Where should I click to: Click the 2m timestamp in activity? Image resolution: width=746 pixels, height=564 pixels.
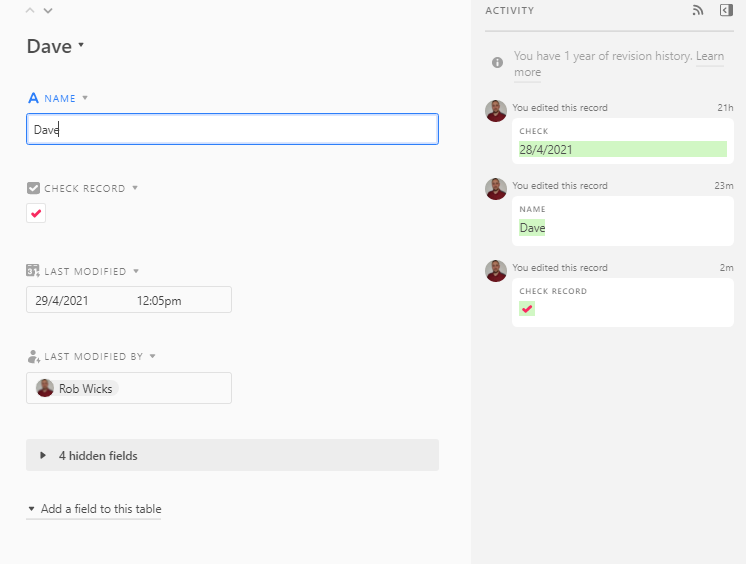click(726, 267)
